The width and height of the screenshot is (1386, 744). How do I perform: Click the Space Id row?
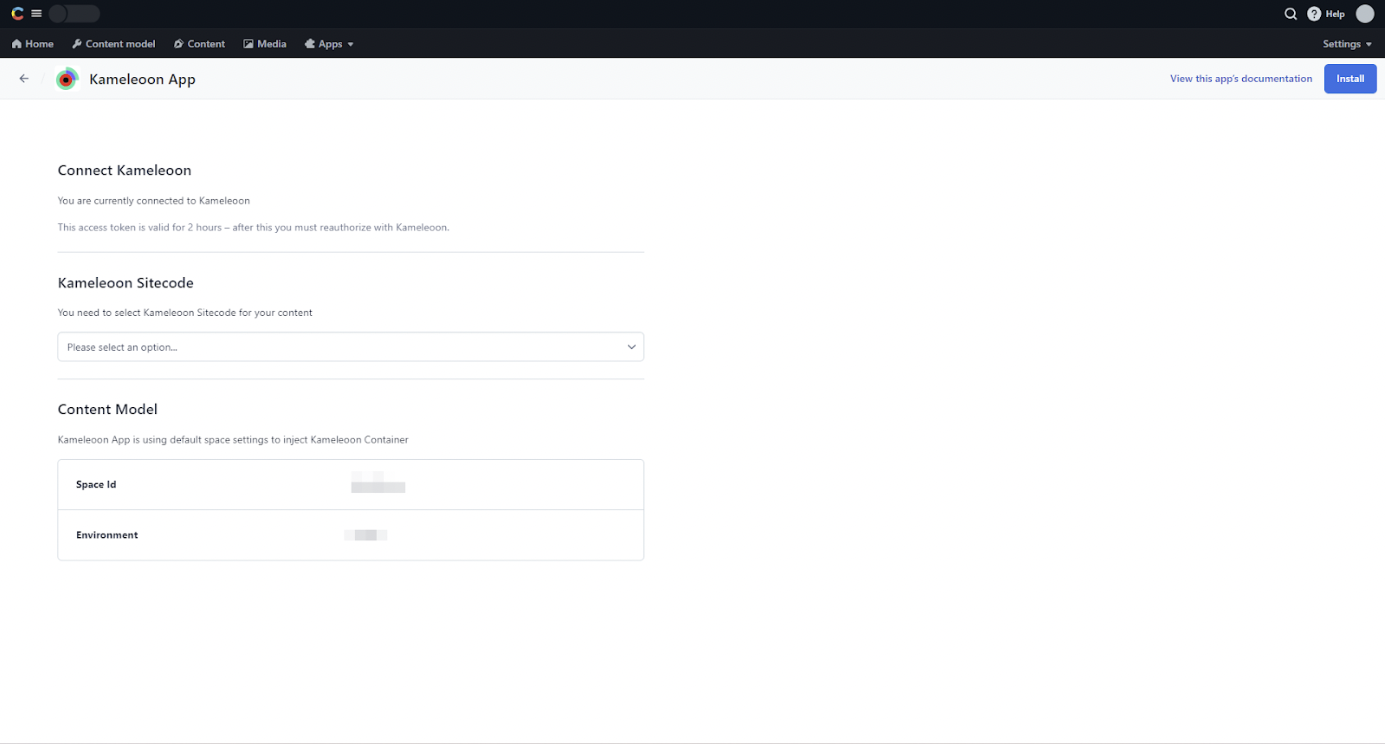(x=350, y=485)
